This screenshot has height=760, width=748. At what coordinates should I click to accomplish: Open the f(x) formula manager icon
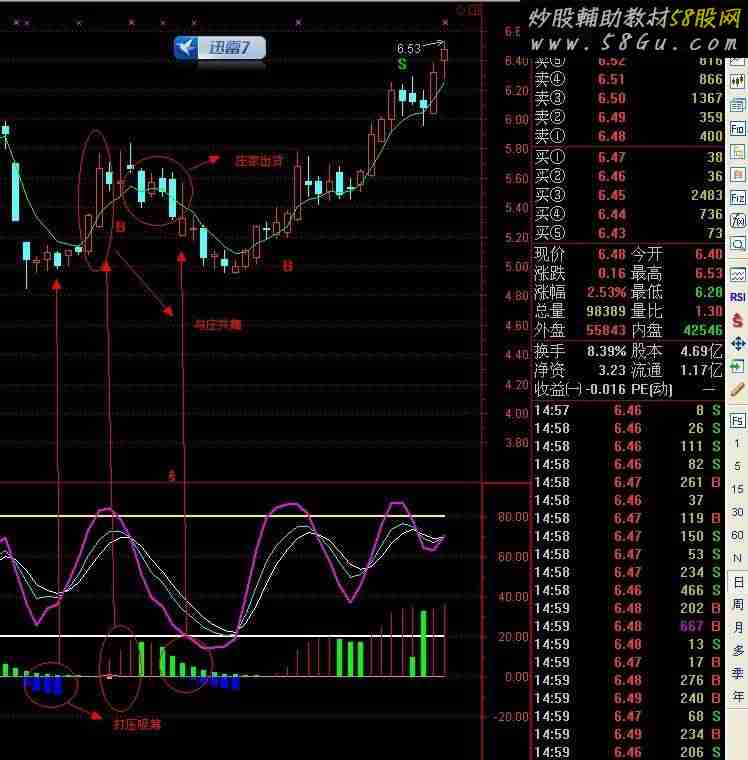point(737,221)
